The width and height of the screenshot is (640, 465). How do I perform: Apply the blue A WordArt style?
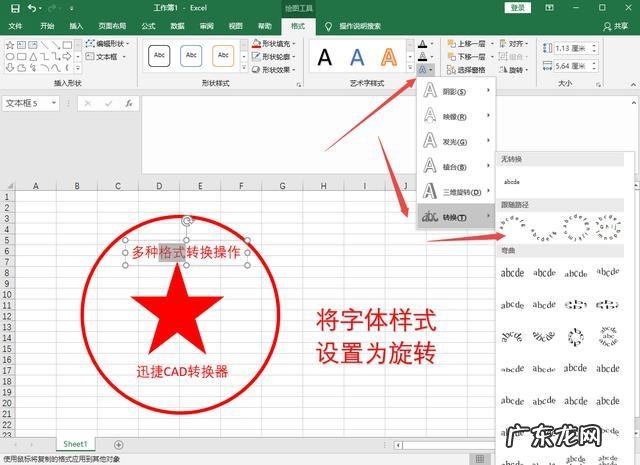click(357, 57)
